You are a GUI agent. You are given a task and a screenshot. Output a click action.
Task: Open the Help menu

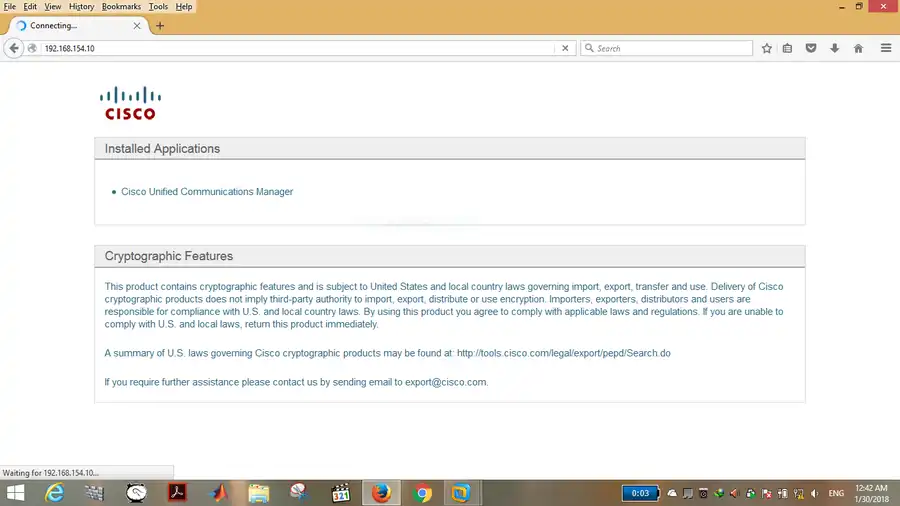click(x=184, y=6)
